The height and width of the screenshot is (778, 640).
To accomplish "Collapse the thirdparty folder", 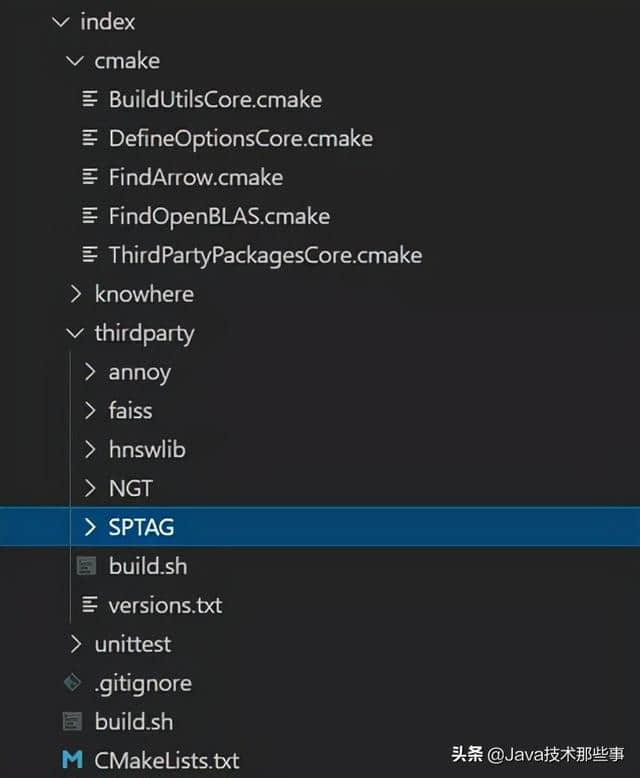I will coord(76,333).
